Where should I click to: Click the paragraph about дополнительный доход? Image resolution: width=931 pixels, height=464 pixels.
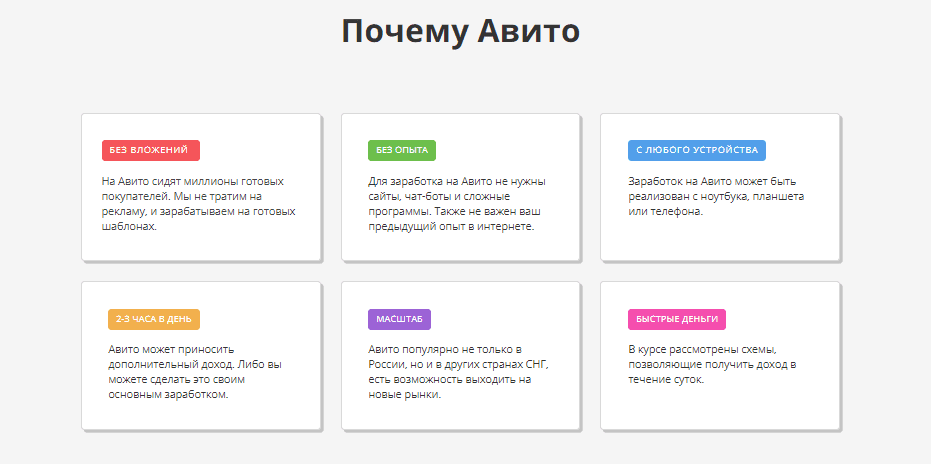[x=183, y=372]
